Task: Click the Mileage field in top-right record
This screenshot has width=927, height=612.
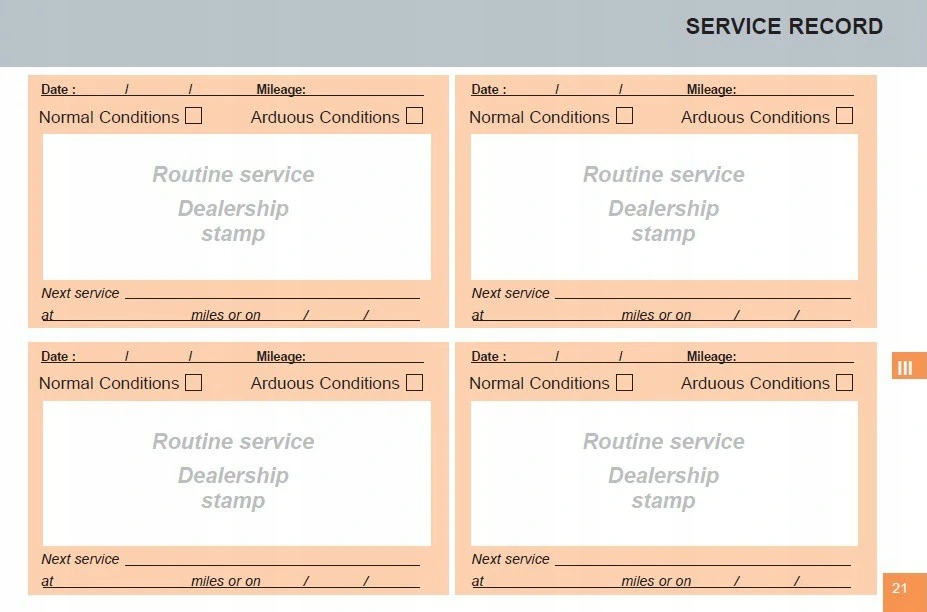Action: tap(796, 89)
